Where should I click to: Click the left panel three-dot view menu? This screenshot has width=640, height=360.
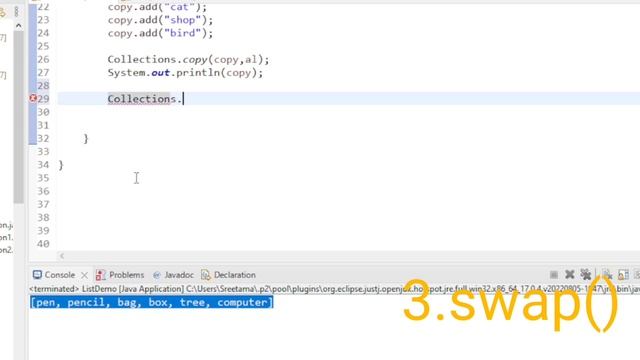click(16, 11)
